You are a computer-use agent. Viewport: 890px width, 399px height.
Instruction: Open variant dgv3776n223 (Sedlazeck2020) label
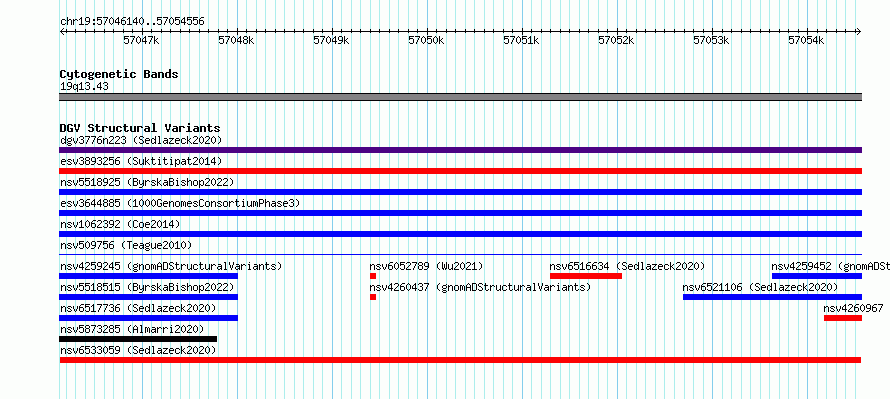141,140
